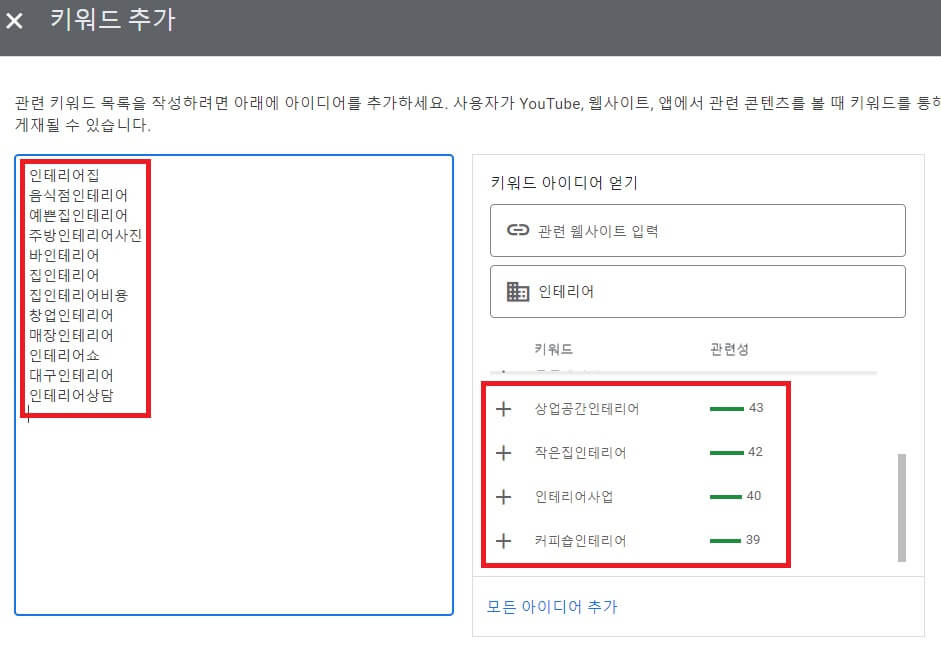Click the link icon in website field

518,230
